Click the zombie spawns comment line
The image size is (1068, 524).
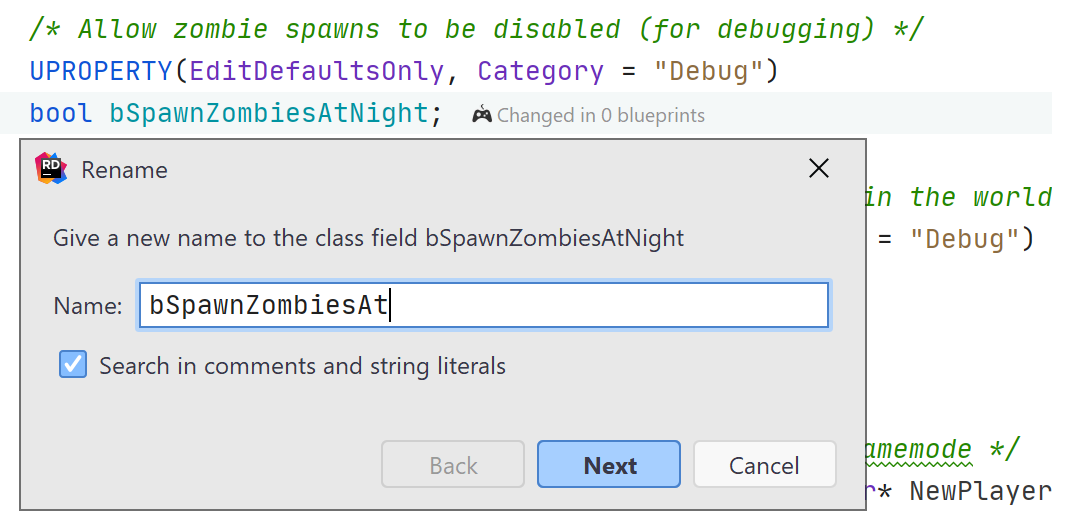coord(475,29)
